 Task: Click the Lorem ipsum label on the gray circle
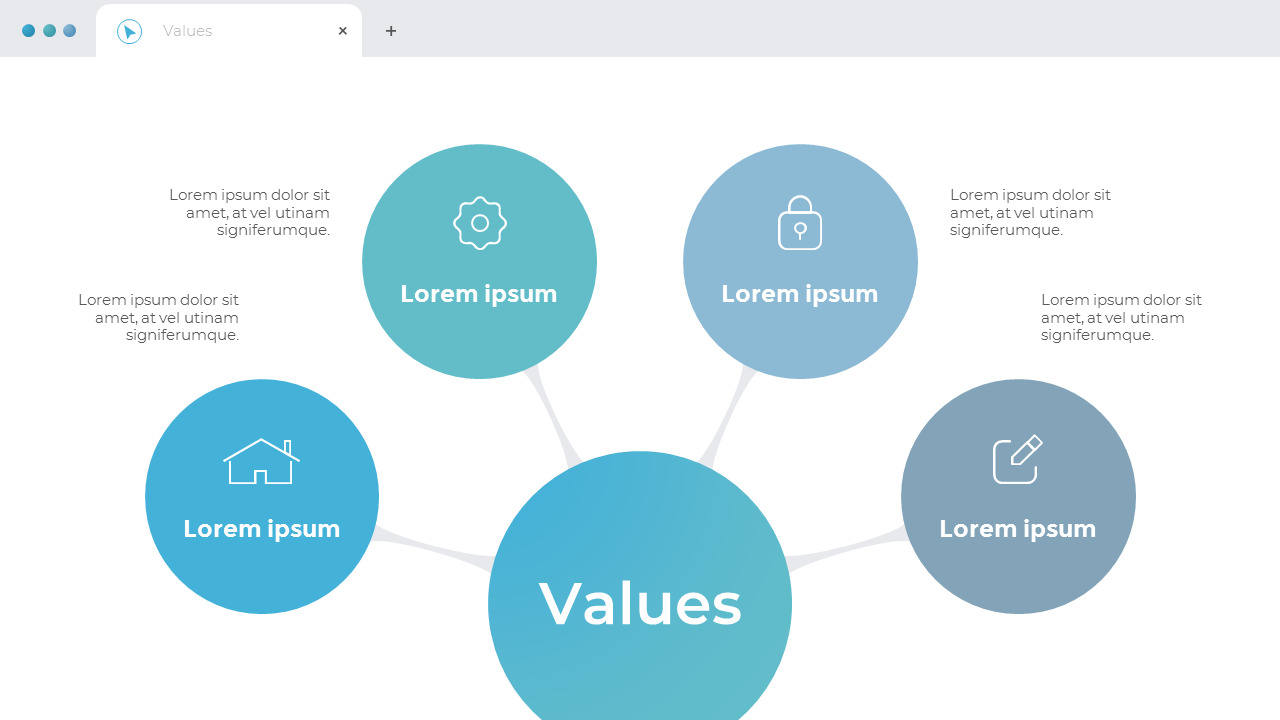pos(1017,529)
